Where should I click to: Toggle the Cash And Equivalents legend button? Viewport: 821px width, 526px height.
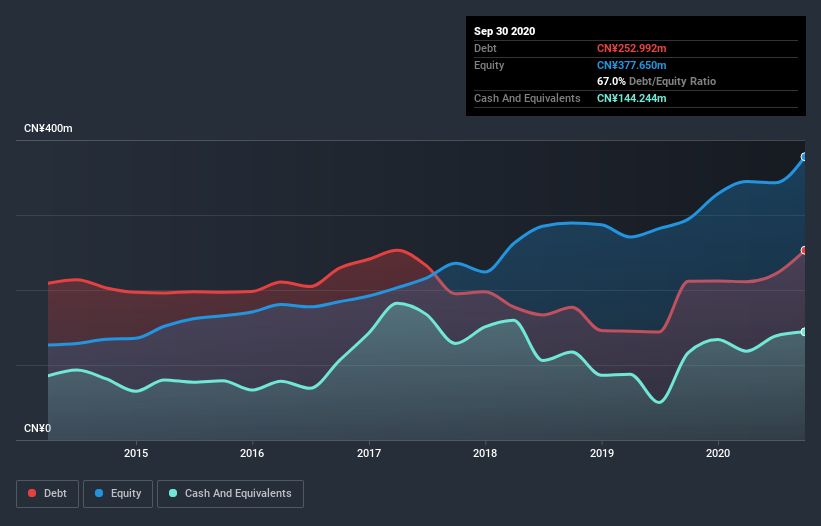tap(230, 494)
